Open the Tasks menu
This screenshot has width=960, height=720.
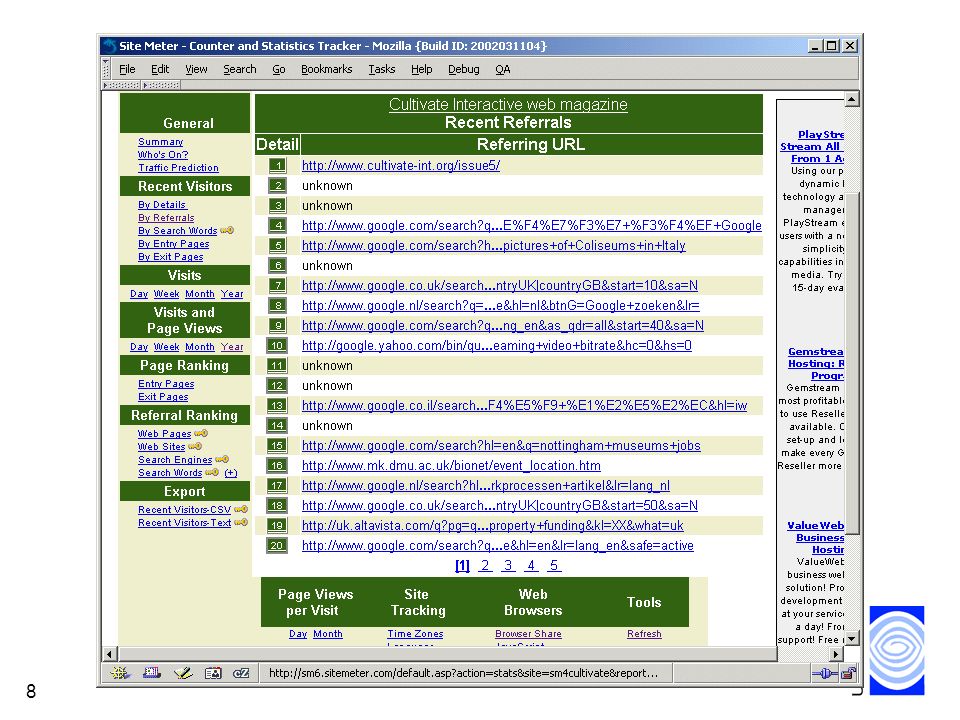[x=381, y=69]
